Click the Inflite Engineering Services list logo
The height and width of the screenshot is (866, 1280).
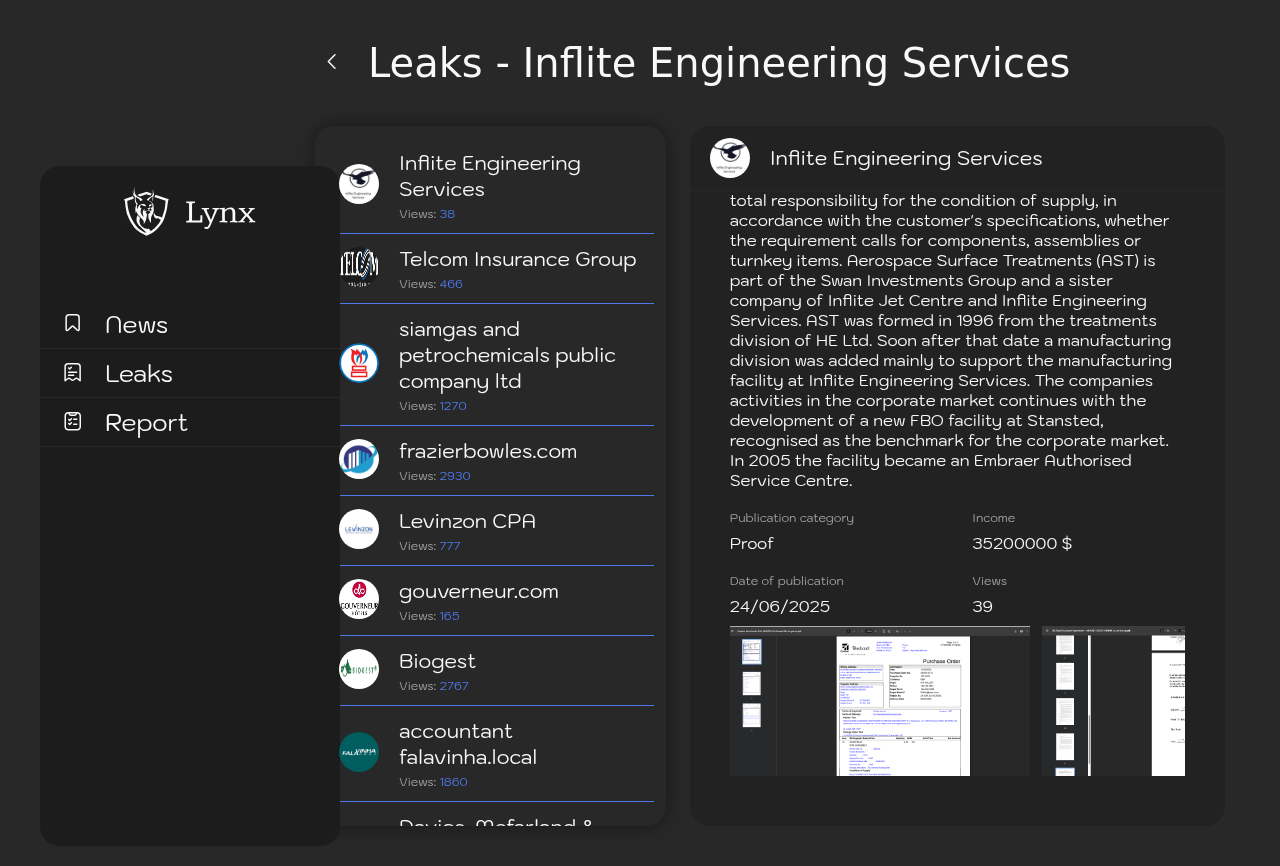pos(359,184)
